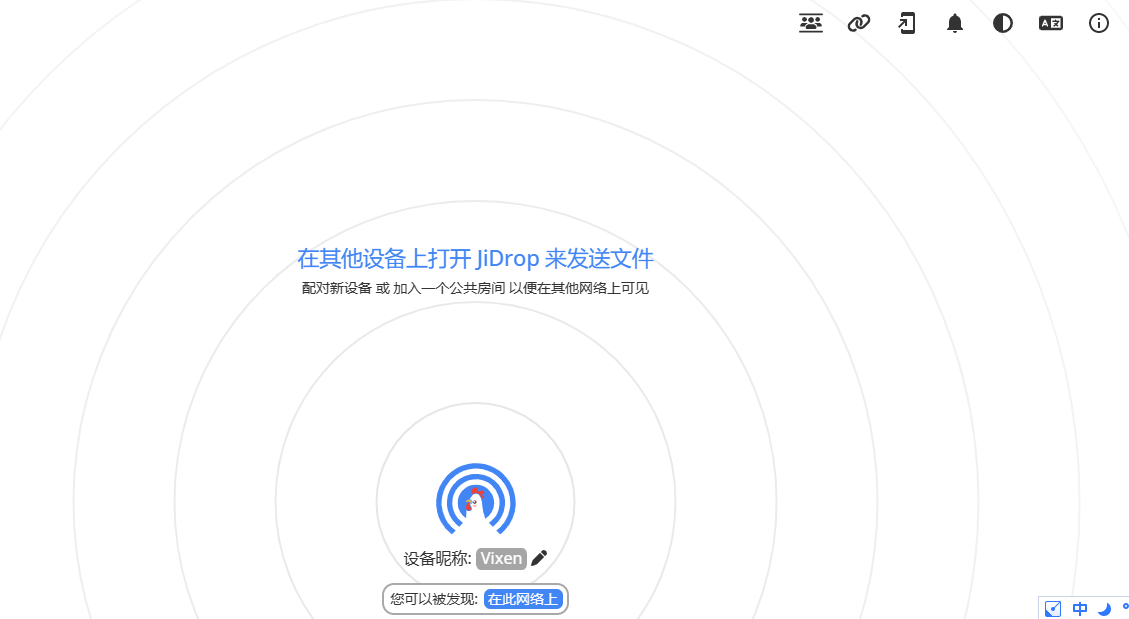
Task: Open device pairing with the link icon
Action: [858, 23]
